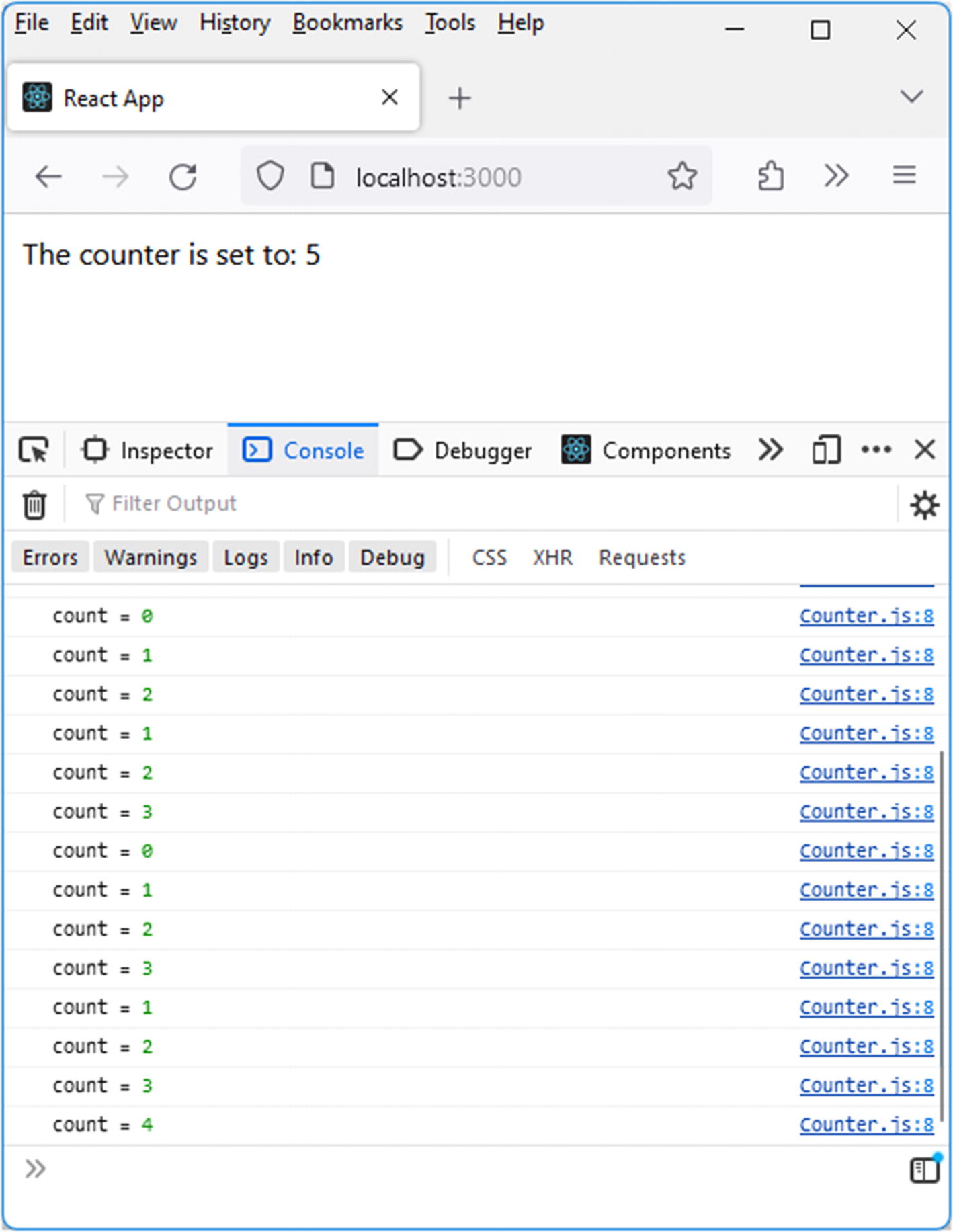Bookmark this page with star icon

pos(681,177)
